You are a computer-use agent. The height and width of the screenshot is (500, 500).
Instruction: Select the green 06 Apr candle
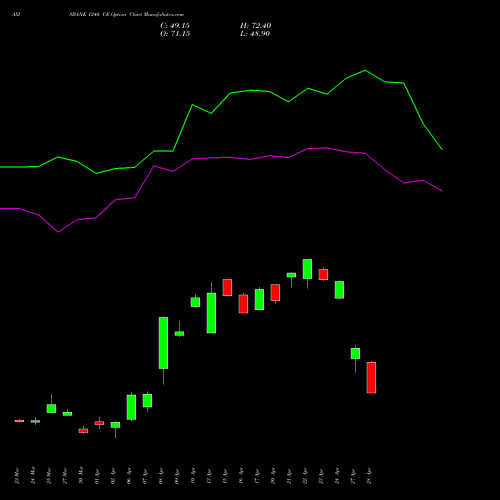131,407
